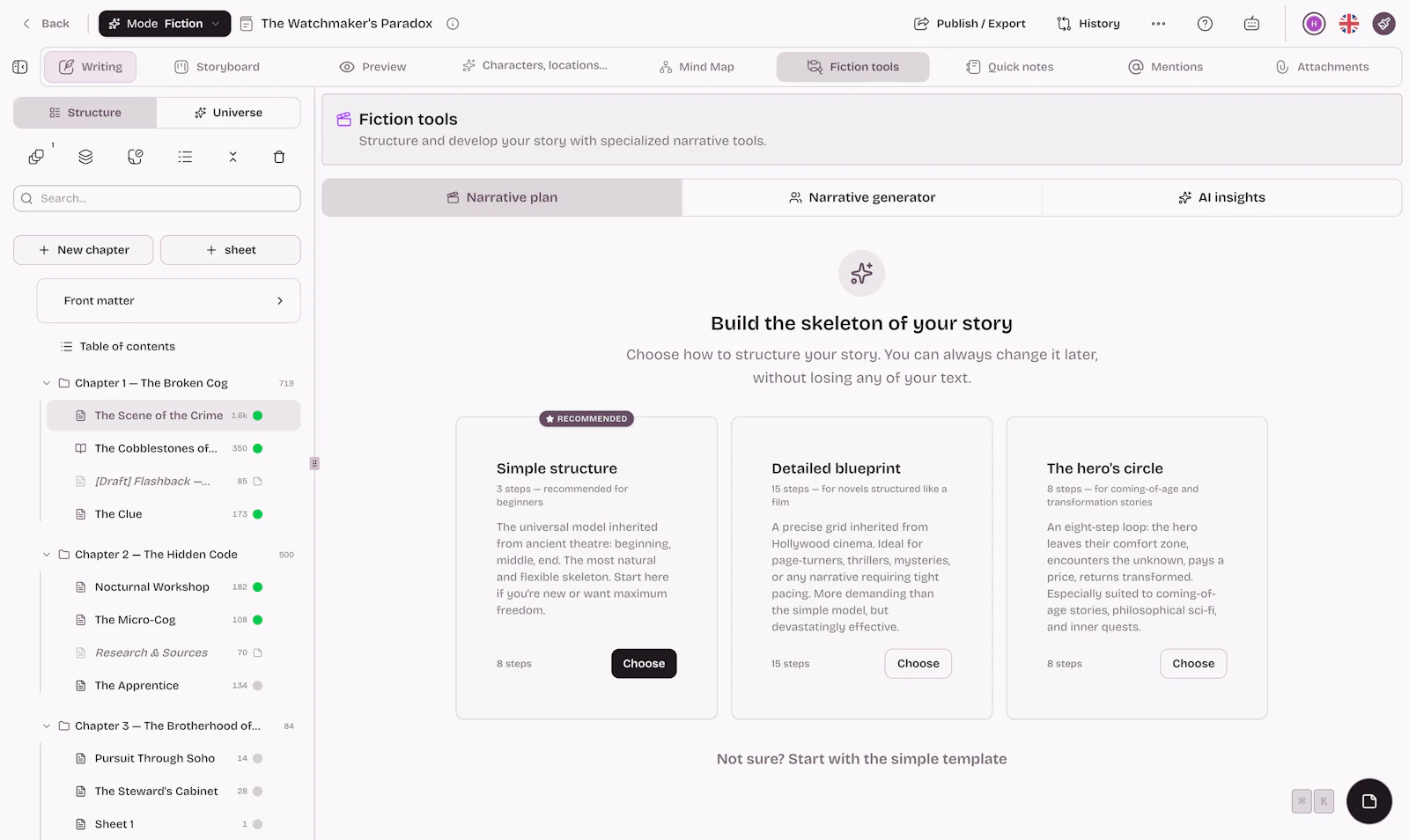Go Back to the previous screen
Image resolution: width=1409 pixels, height=840 pixels.
[46, 24]
